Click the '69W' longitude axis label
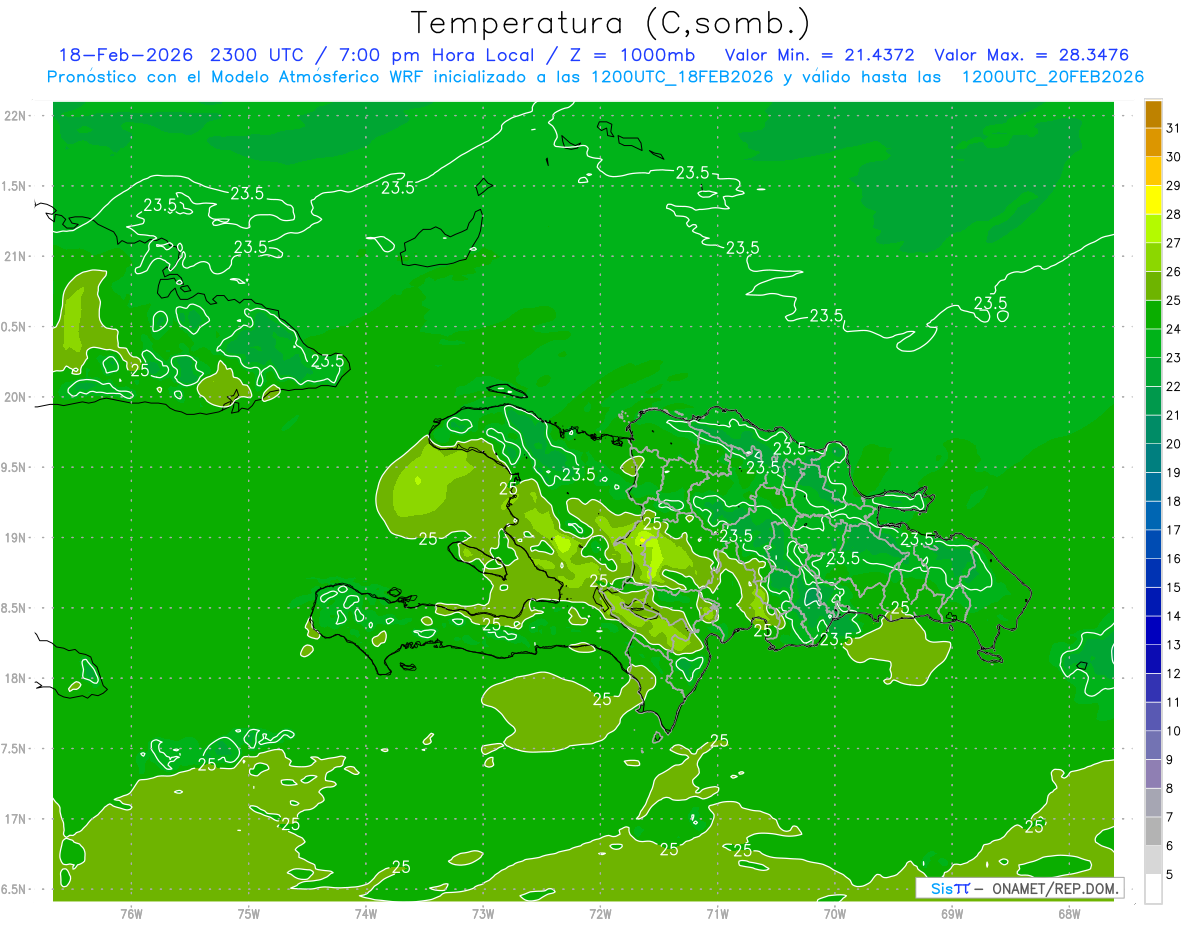 click(x=952, y=913)
